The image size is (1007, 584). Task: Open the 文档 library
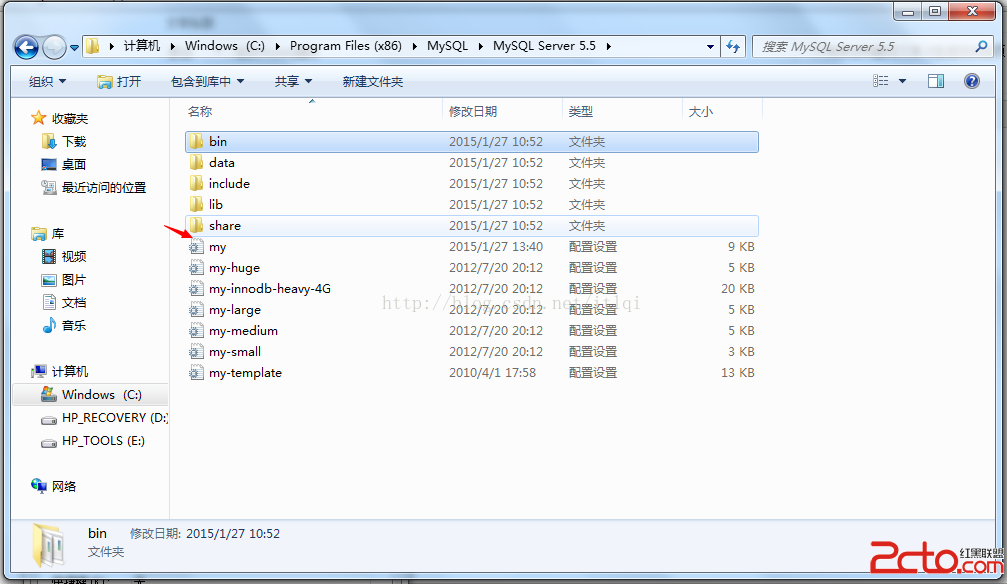pyautogui.click(x=74, y=303)
